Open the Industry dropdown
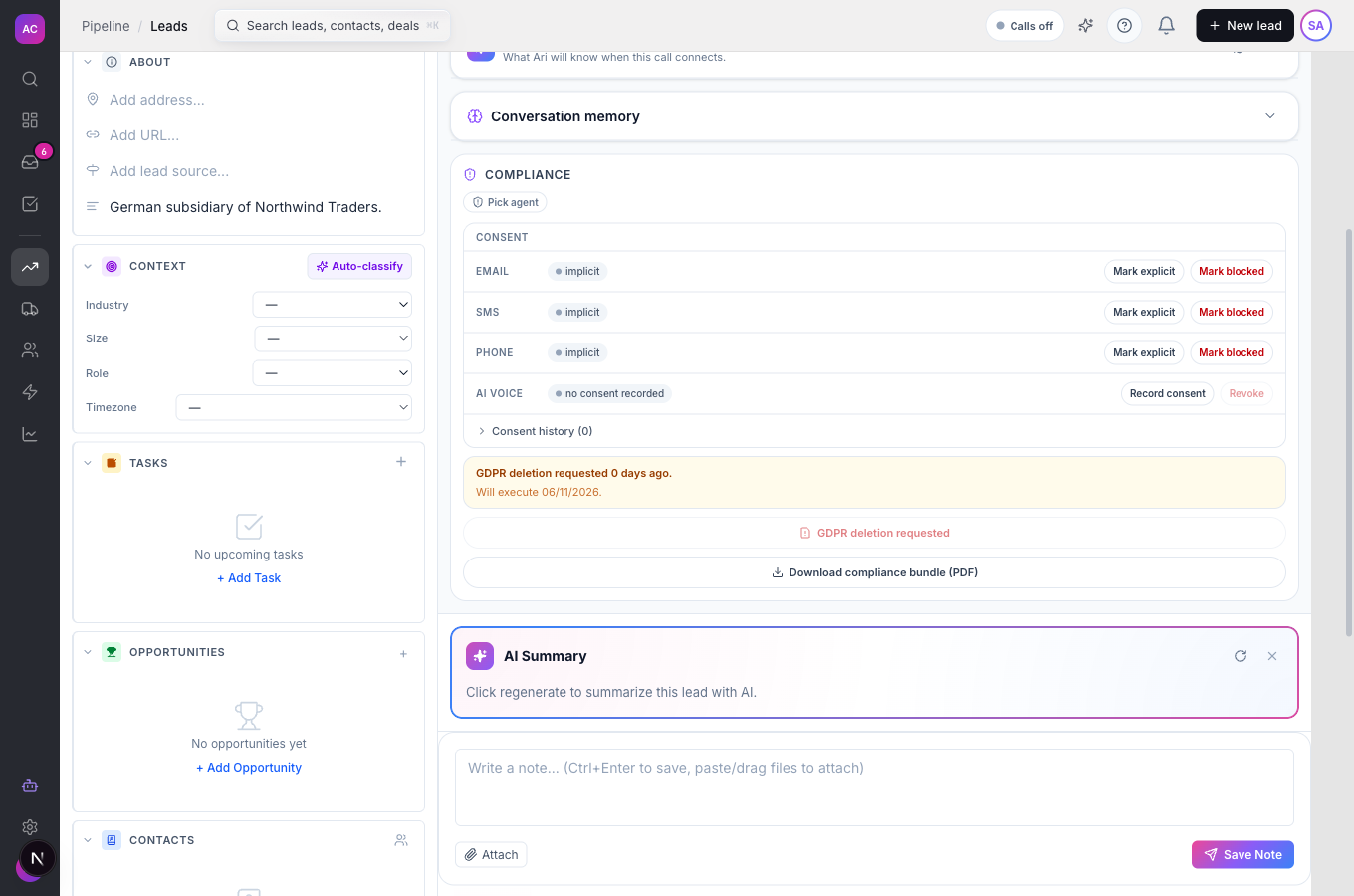The image size is (1354, 896). (x=333, y=305)
